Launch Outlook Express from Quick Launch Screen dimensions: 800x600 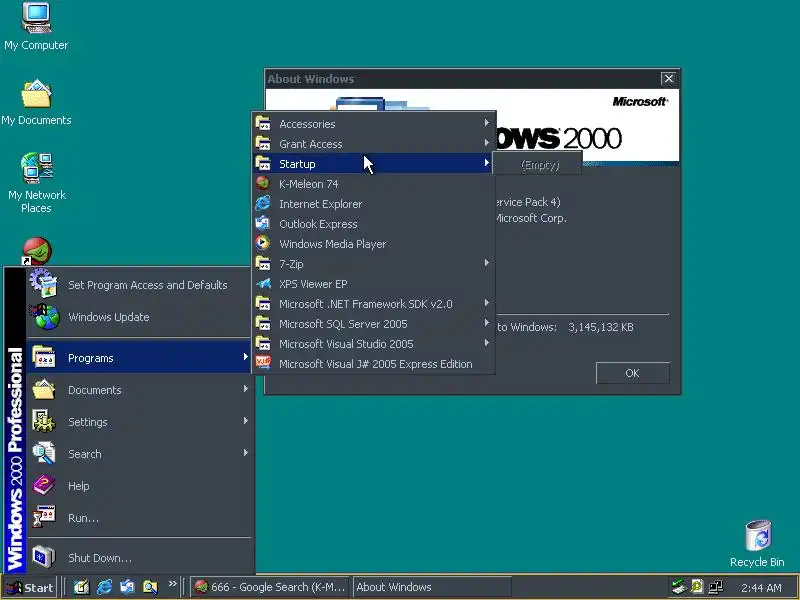(127, 587)
